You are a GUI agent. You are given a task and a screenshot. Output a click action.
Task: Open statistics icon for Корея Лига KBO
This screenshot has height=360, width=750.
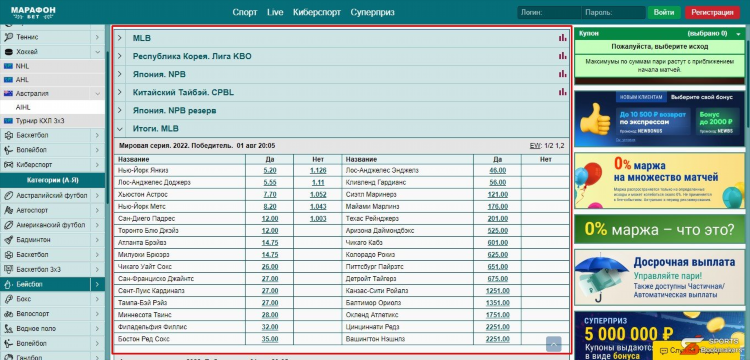(x=562, y=56)
